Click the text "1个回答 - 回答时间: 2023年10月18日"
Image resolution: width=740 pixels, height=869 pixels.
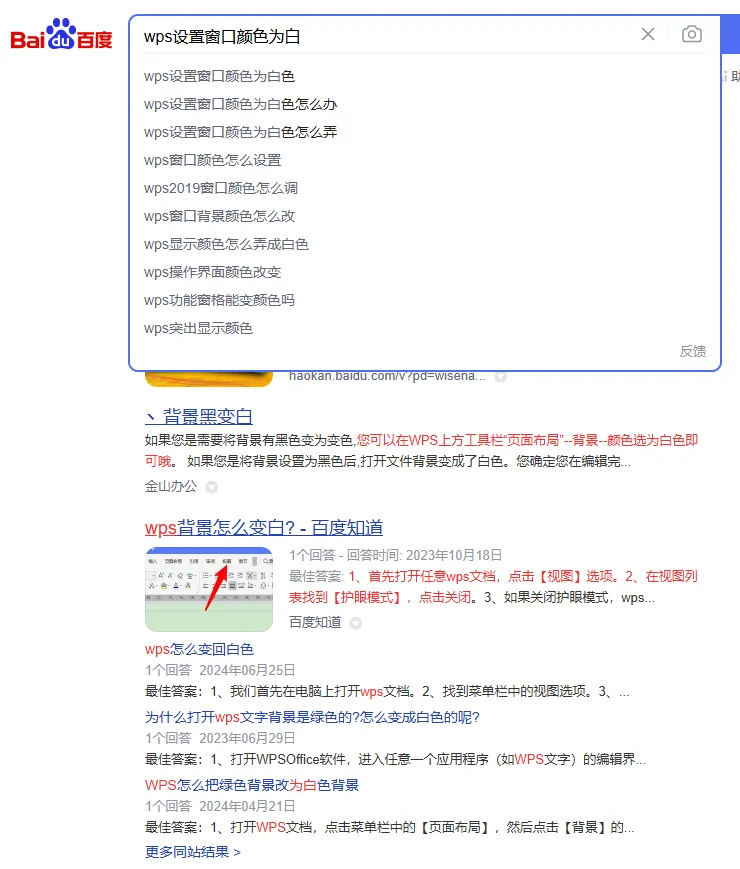coord(395,555)
